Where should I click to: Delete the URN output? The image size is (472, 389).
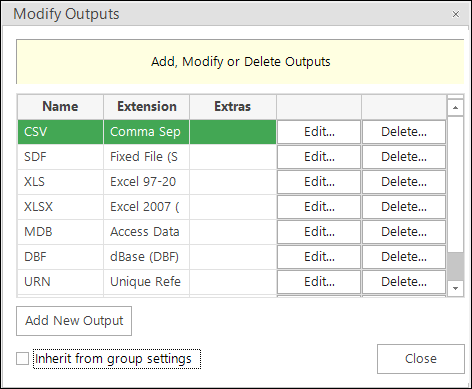404,282
